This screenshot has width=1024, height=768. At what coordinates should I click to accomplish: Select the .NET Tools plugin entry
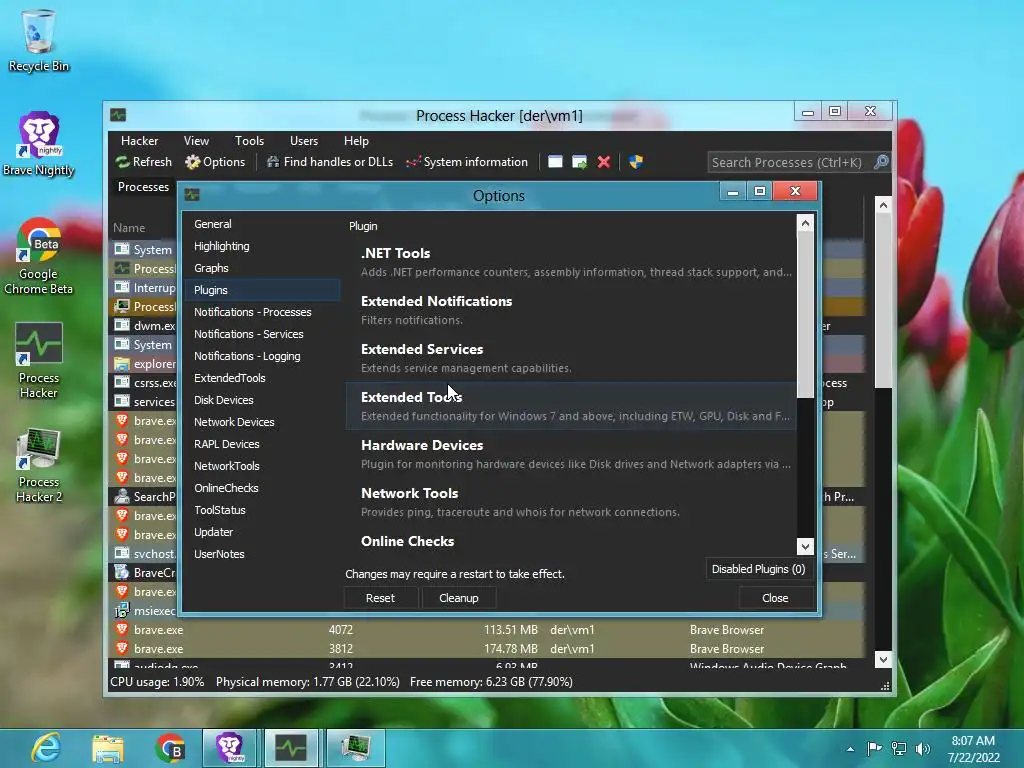[571, 262]
